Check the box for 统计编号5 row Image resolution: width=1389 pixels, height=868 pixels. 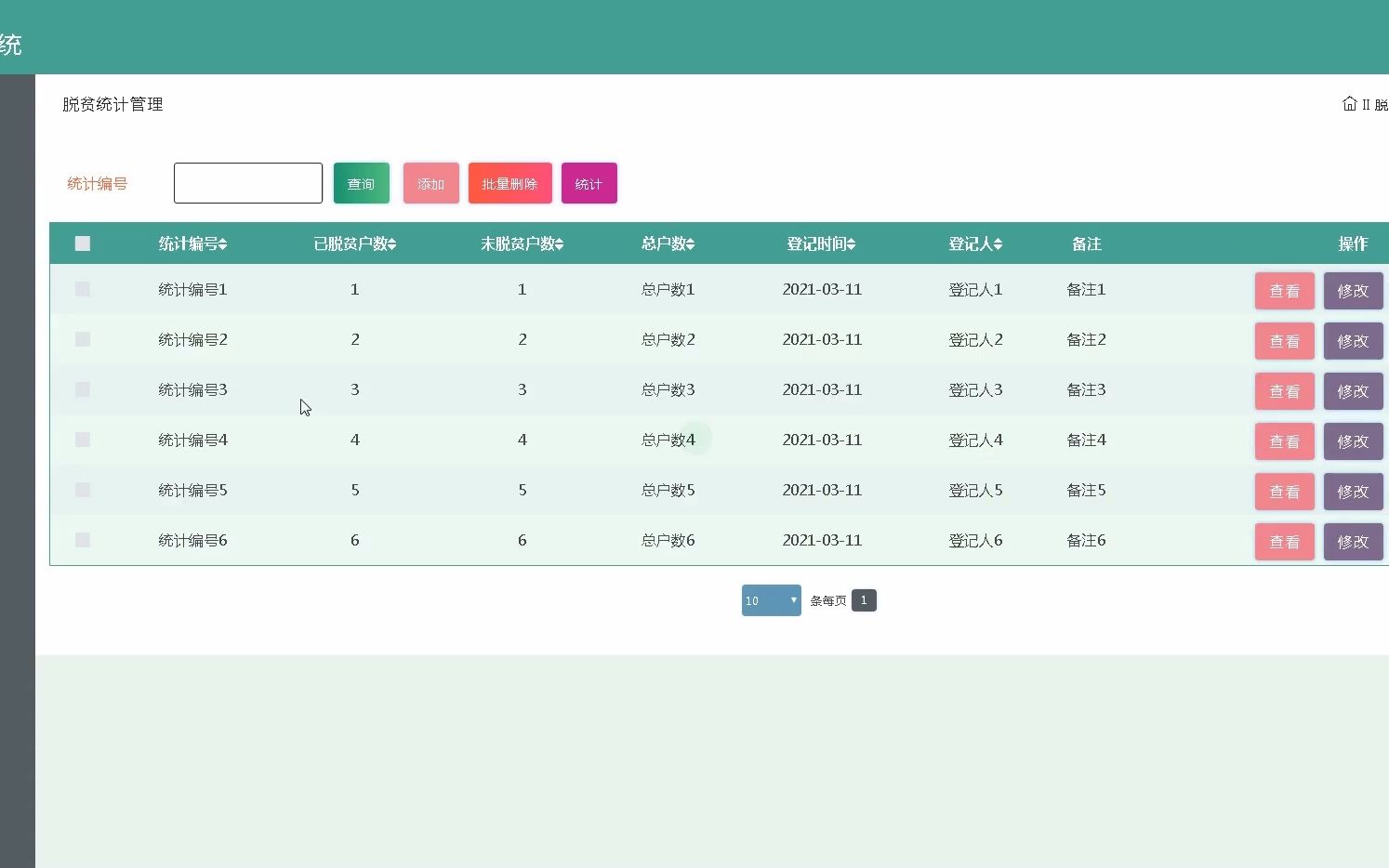tap(83, 490)
